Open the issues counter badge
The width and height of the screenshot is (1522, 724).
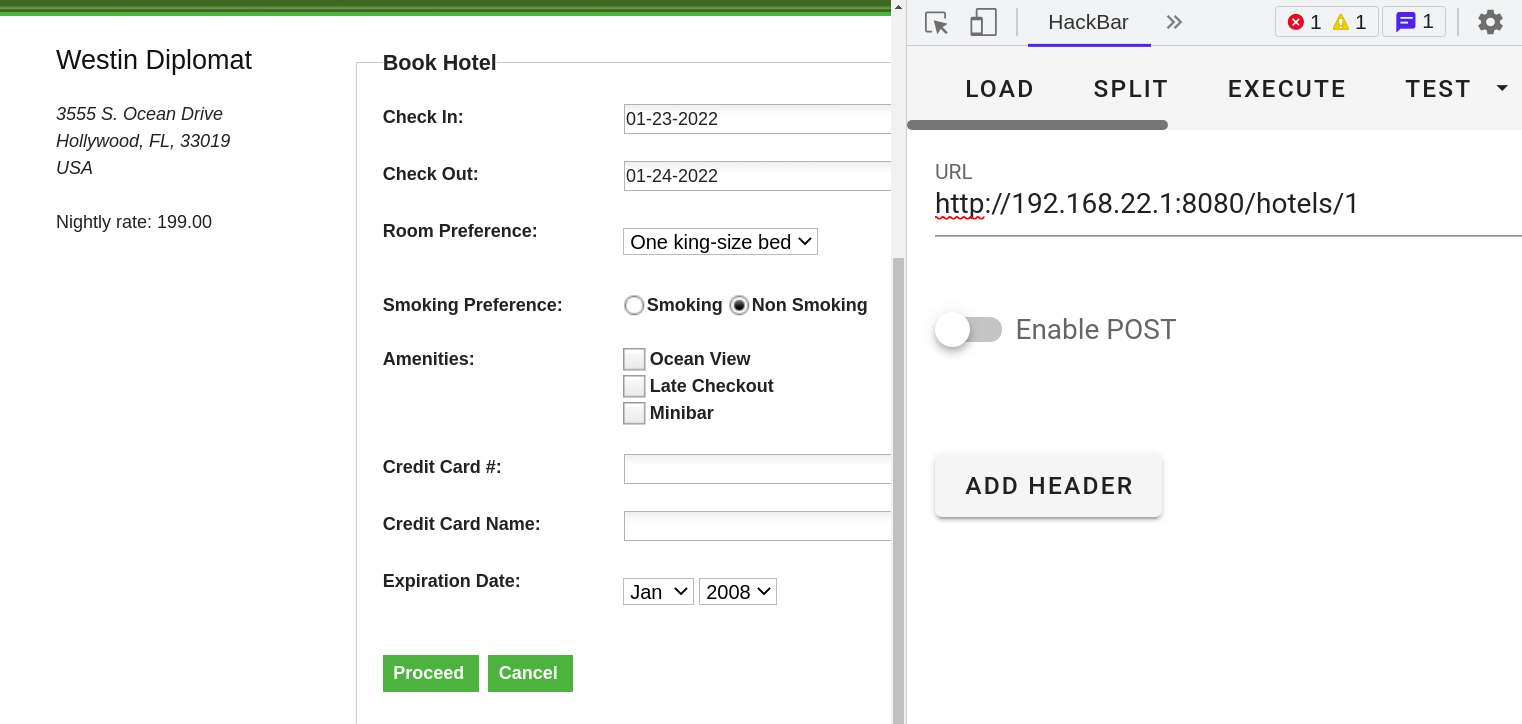tap(1414, 22)
